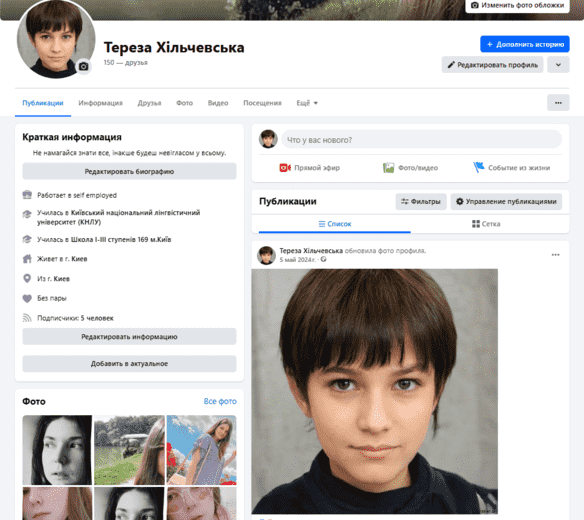Click Управление публикациями gear button
This screenshot has width=584, height=520.
coord(506,202)
